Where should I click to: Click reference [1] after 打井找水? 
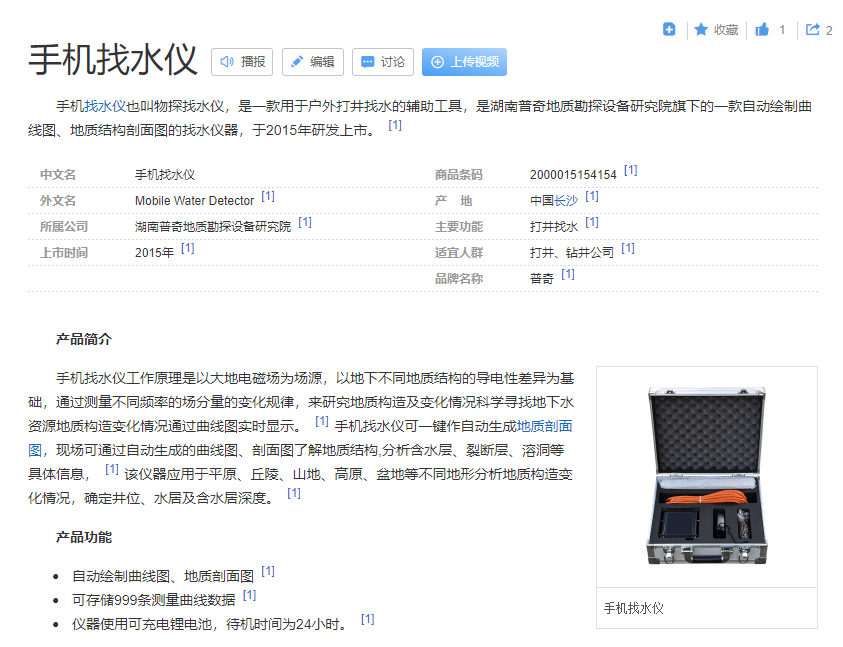click(x=592, y=222)
